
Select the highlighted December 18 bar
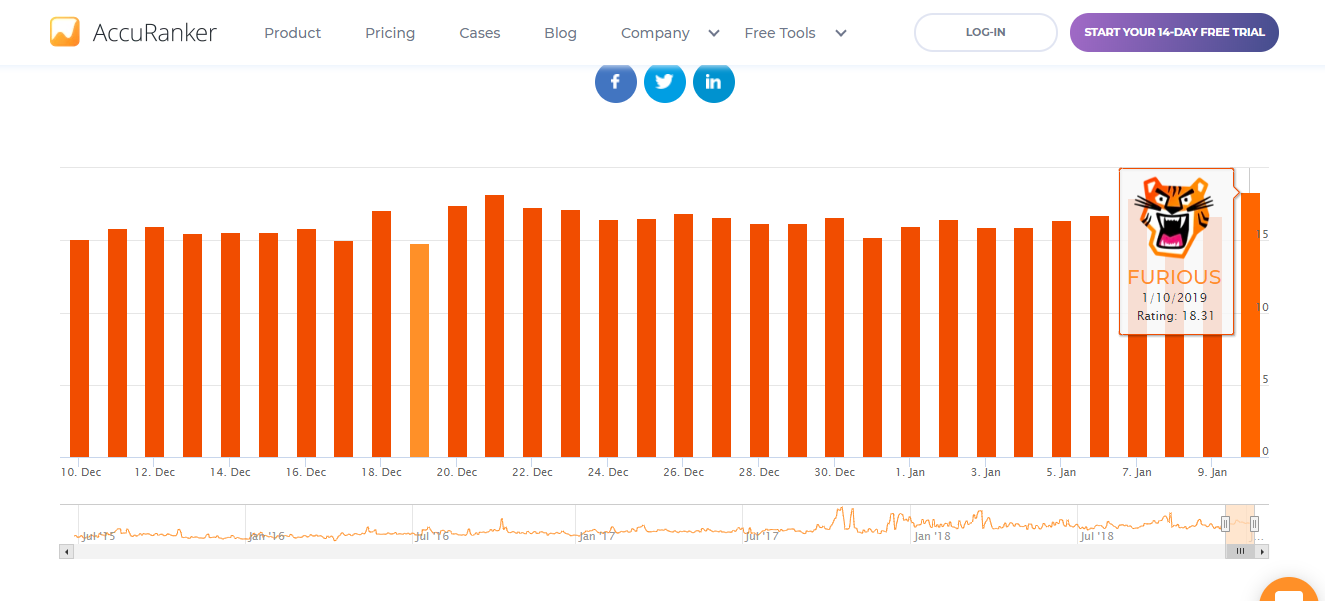click(419, 350)
